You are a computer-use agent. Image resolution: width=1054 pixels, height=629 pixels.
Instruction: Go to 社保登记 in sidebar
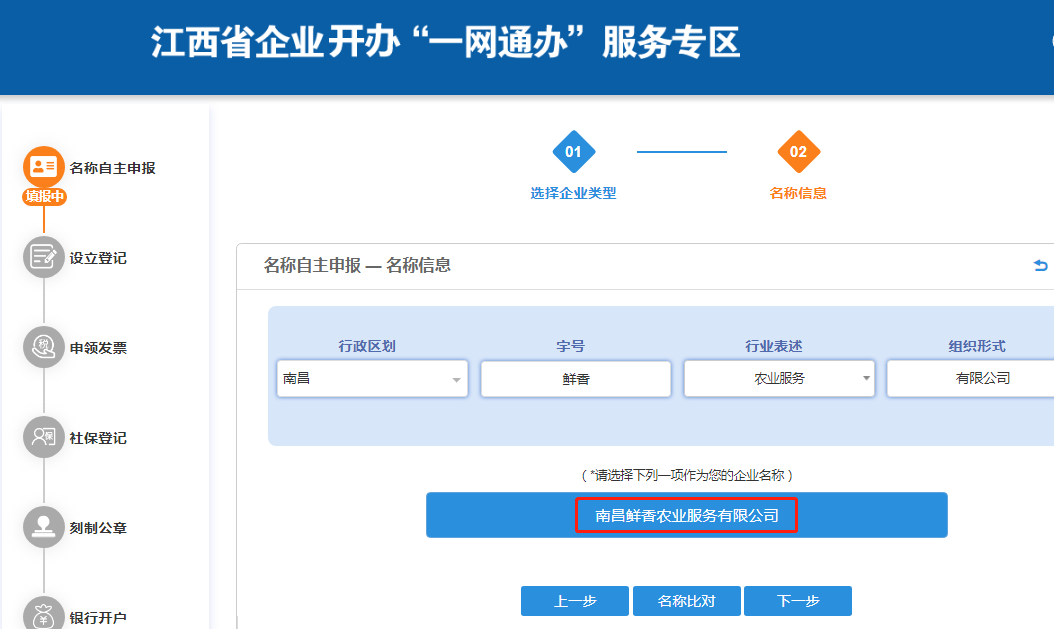click(98, 438)
